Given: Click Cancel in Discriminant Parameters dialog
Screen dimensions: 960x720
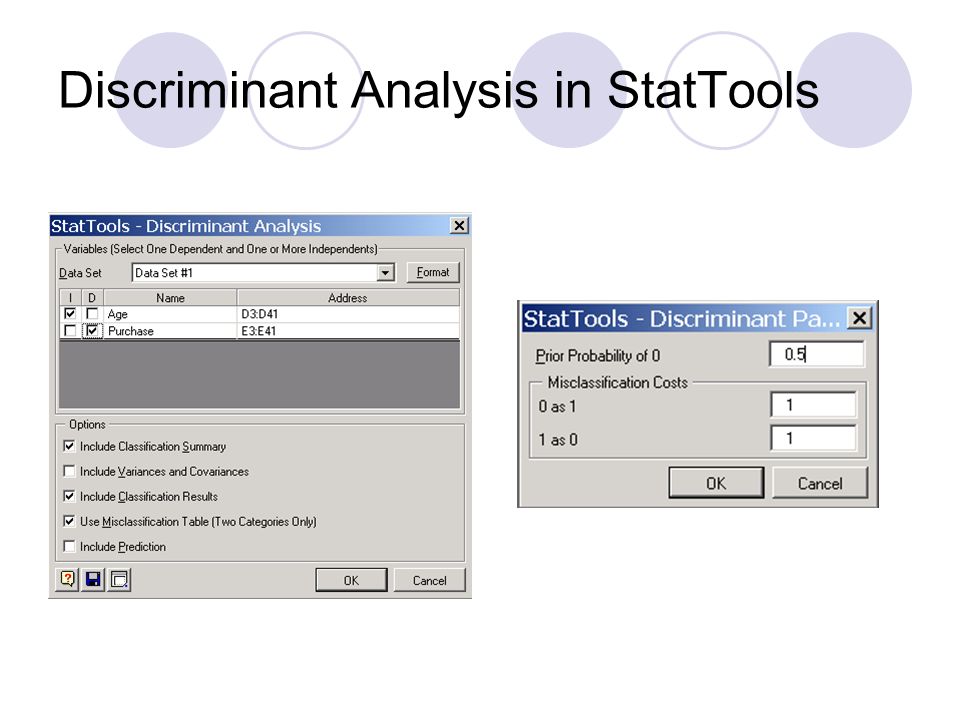Looking at the screenshot, I should 820,483.
